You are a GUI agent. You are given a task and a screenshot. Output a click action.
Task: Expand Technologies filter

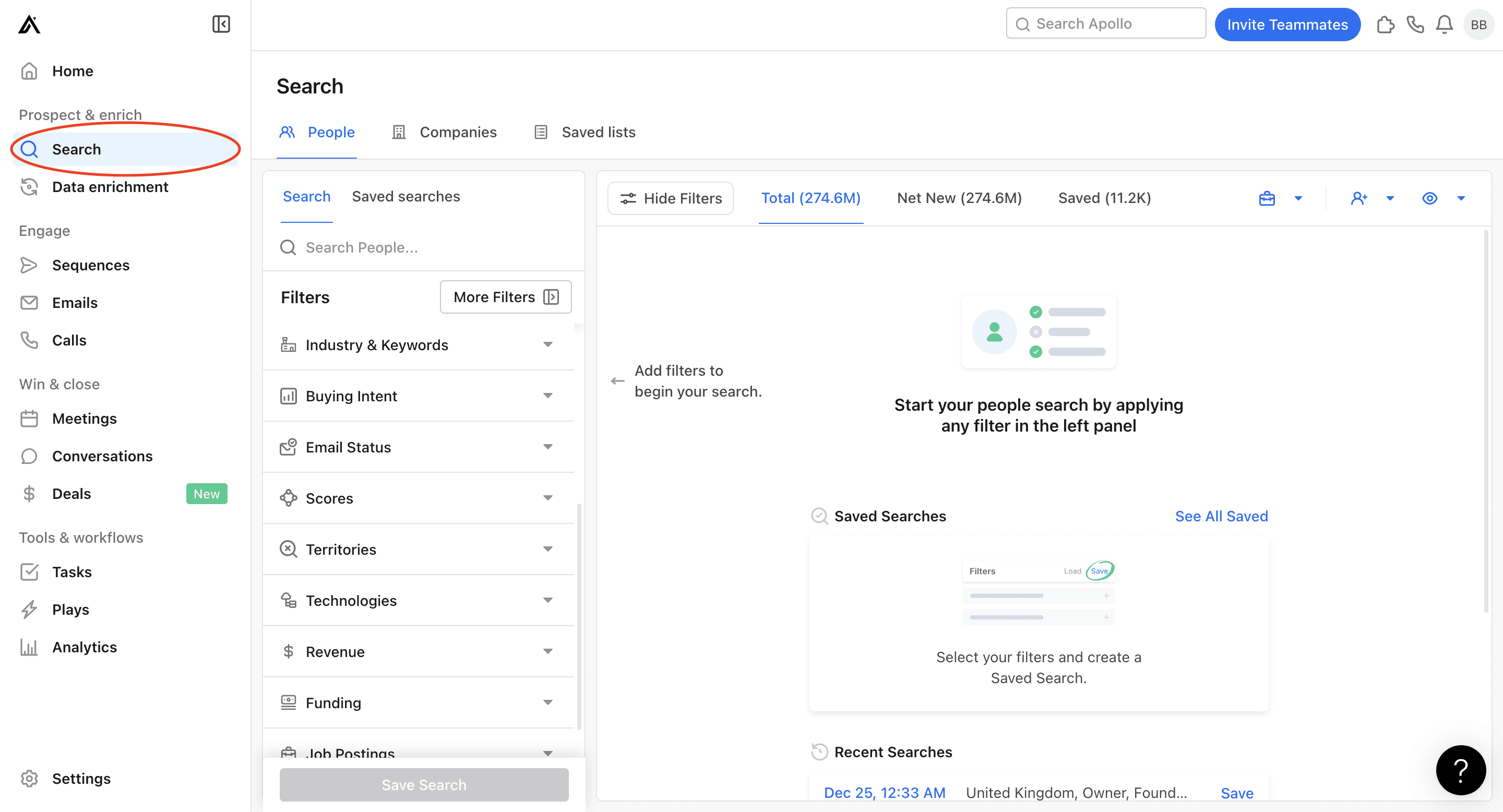(419, 600)
